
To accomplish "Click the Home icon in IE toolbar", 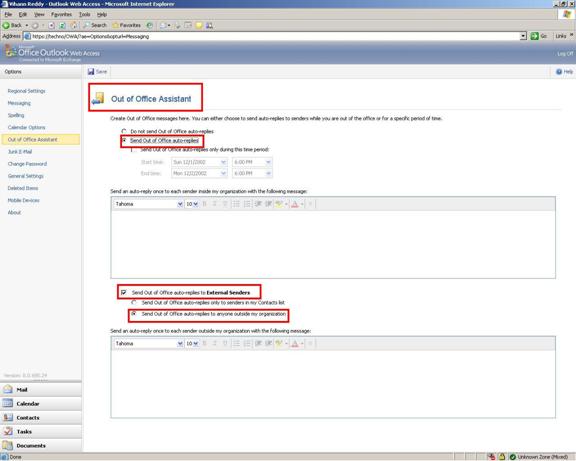I will tap(74, 25).
